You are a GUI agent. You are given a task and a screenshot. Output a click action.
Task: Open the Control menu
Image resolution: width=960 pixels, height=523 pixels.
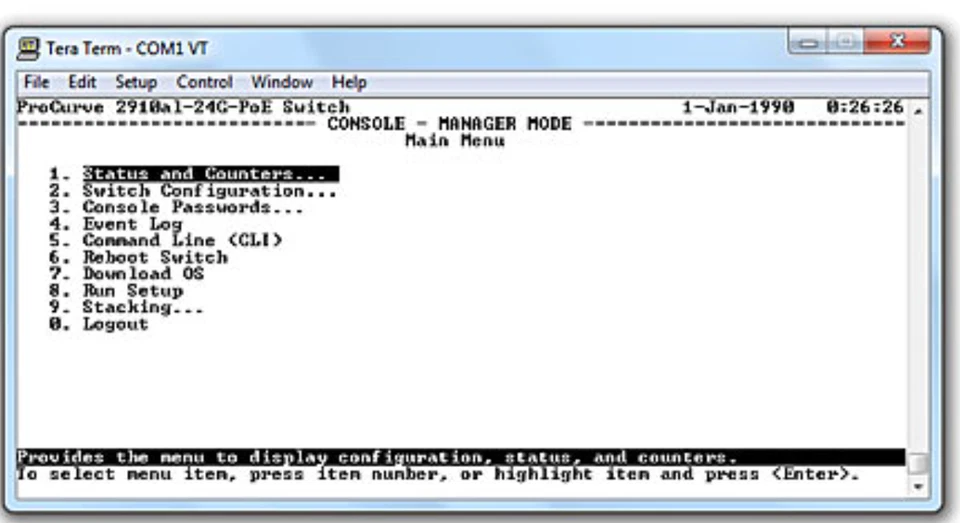coord(204,82)
